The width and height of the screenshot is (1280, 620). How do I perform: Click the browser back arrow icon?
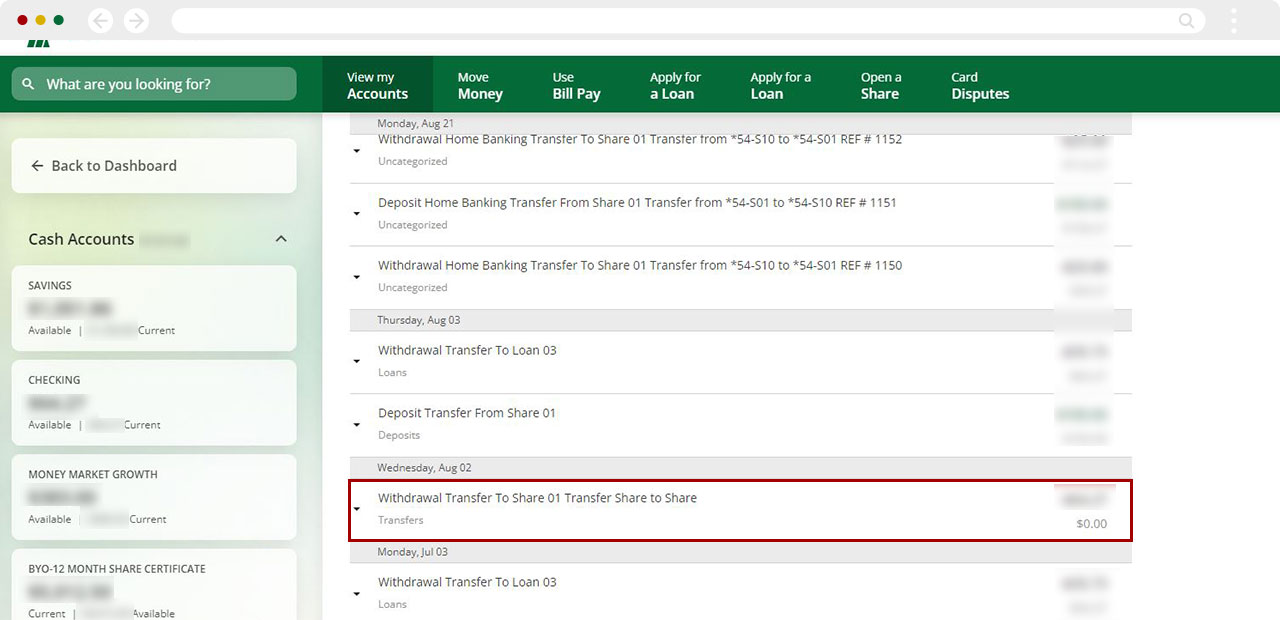100,21
